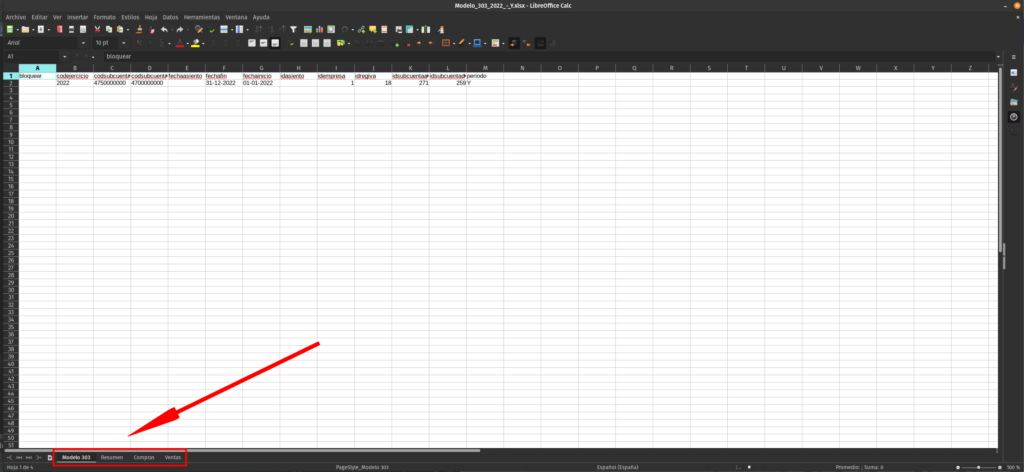Select column header G
Image resolution: width=1024 pixels, height=472 pixels.
260,68
